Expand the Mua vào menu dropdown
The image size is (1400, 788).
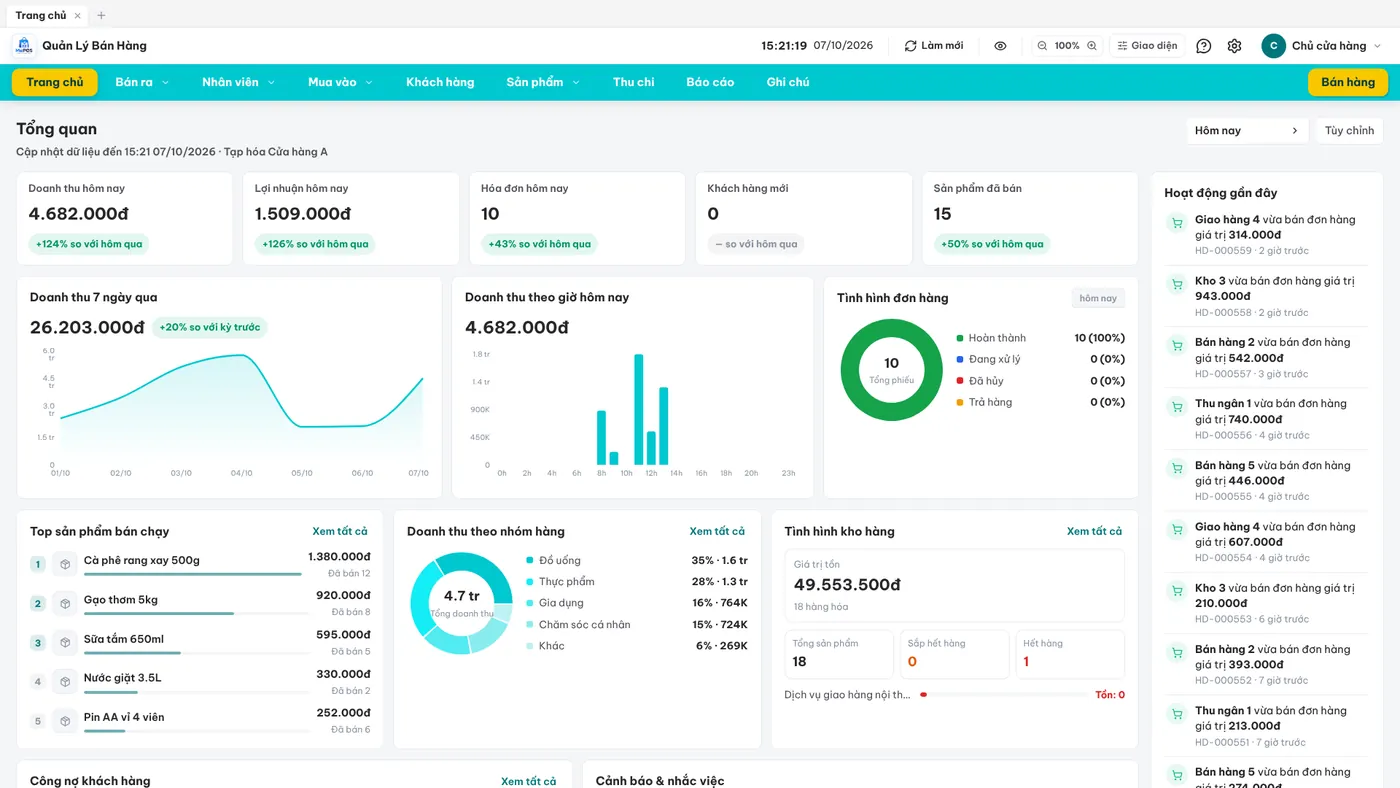tap(340, 82)
